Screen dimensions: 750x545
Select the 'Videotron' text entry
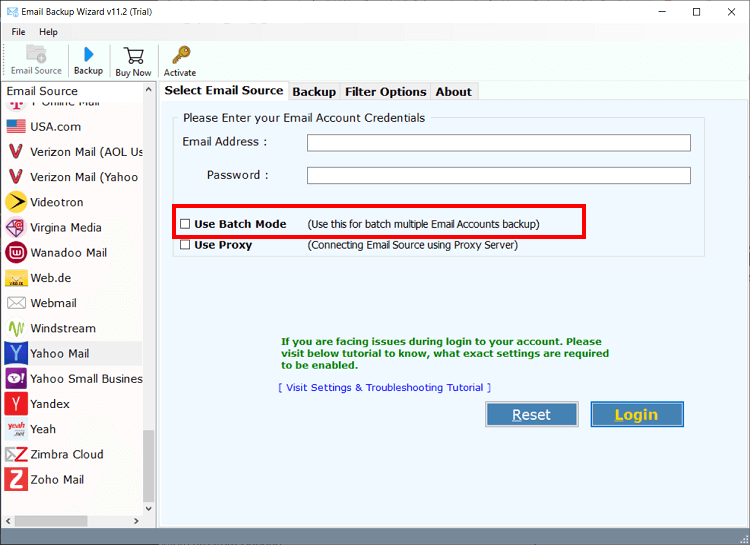click(x=56, y=202)
